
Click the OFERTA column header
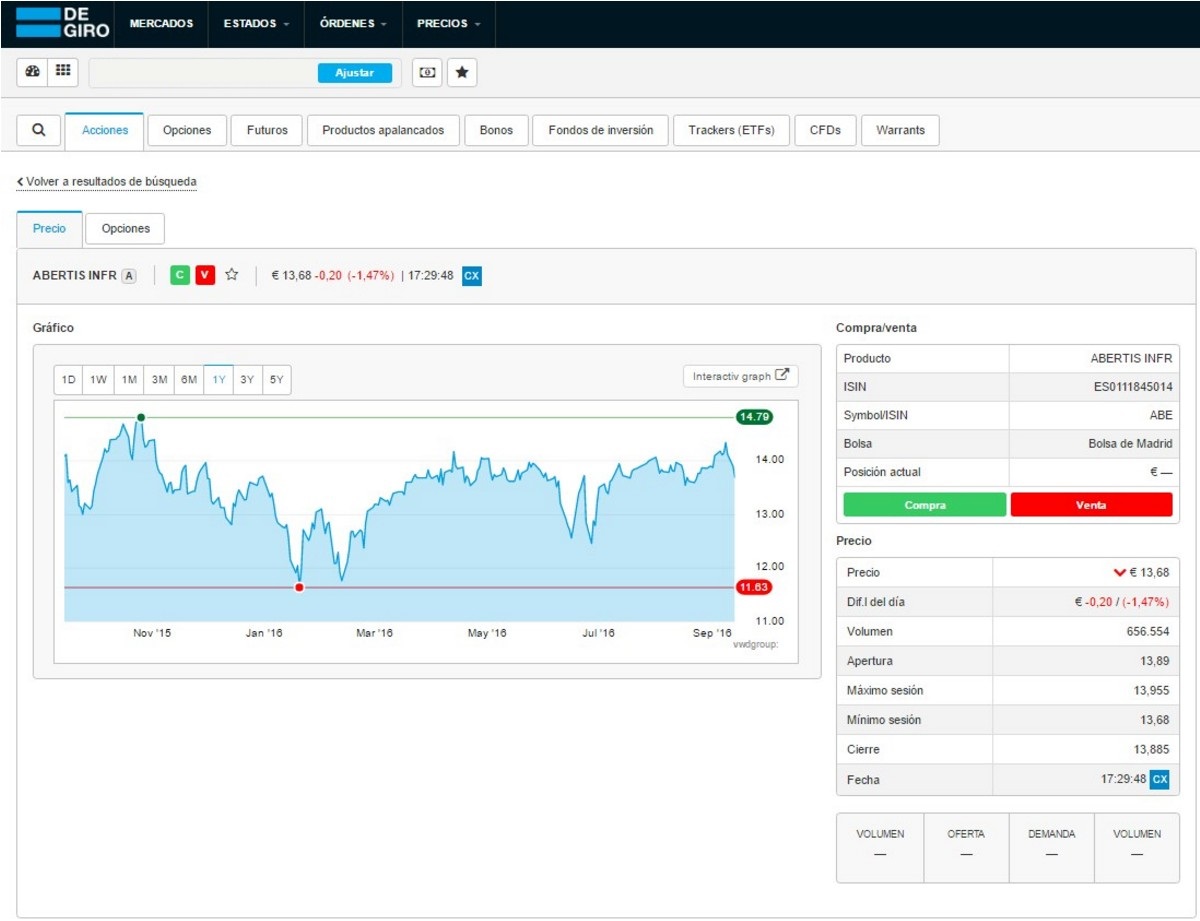(x=966, y=834)
